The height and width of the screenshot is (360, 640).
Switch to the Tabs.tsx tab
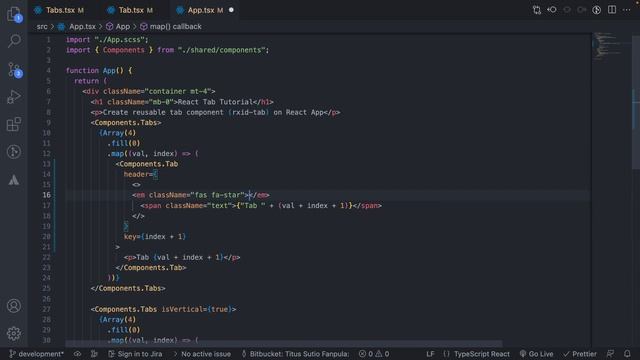tap(60, 10)
